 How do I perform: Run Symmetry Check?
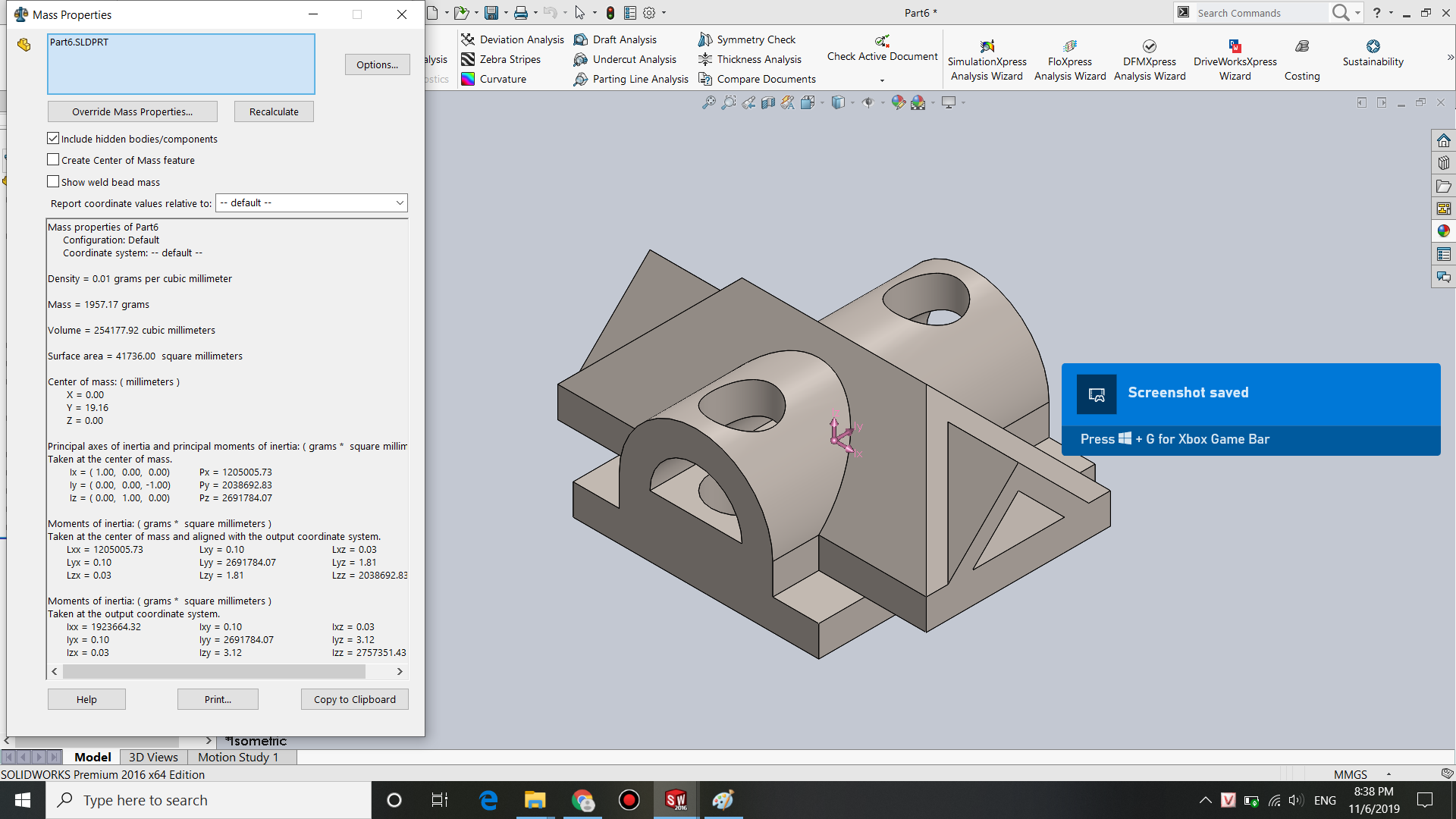tap(747, 39)
